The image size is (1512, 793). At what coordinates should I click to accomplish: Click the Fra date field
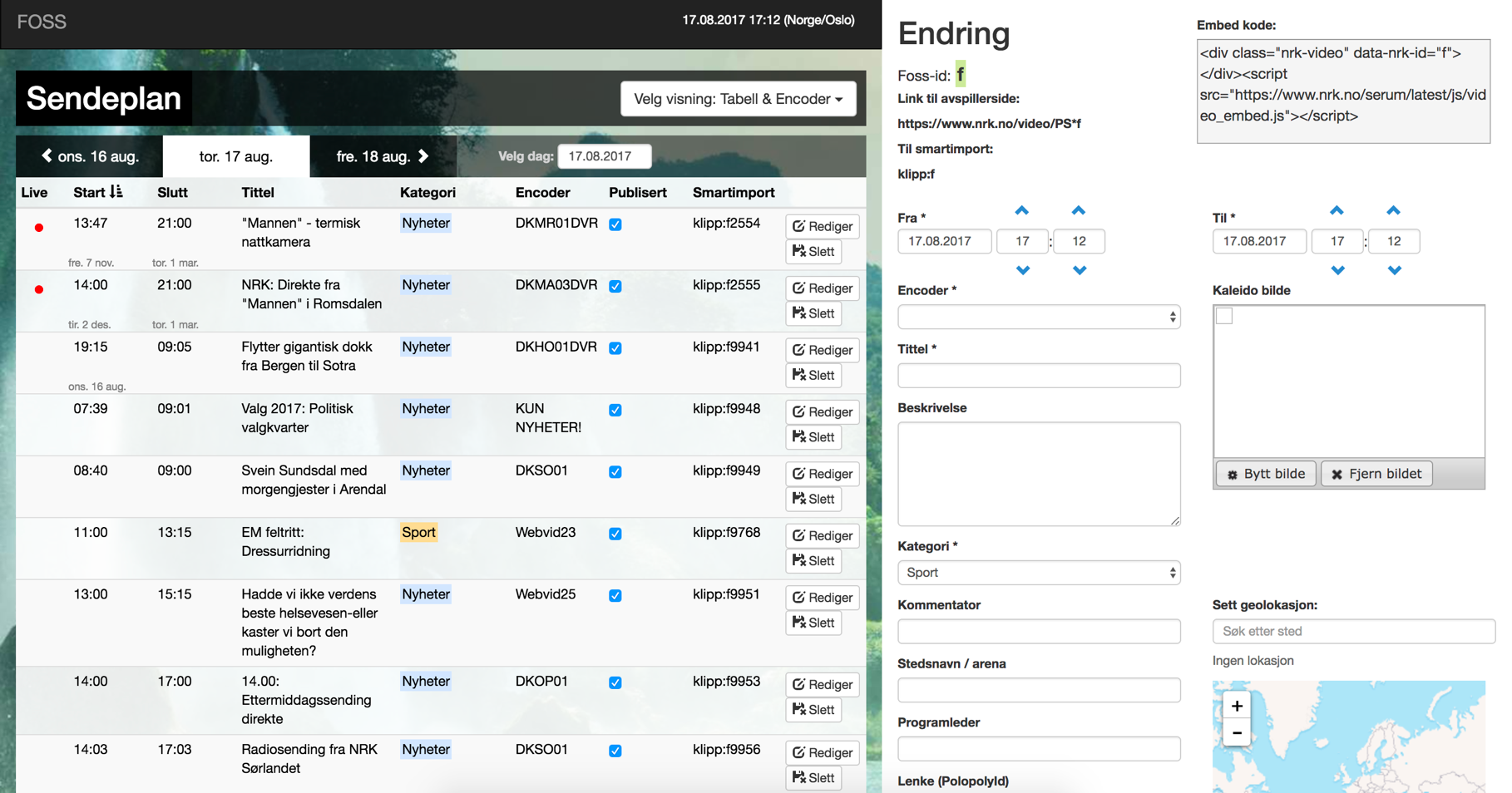coord(945,241)
